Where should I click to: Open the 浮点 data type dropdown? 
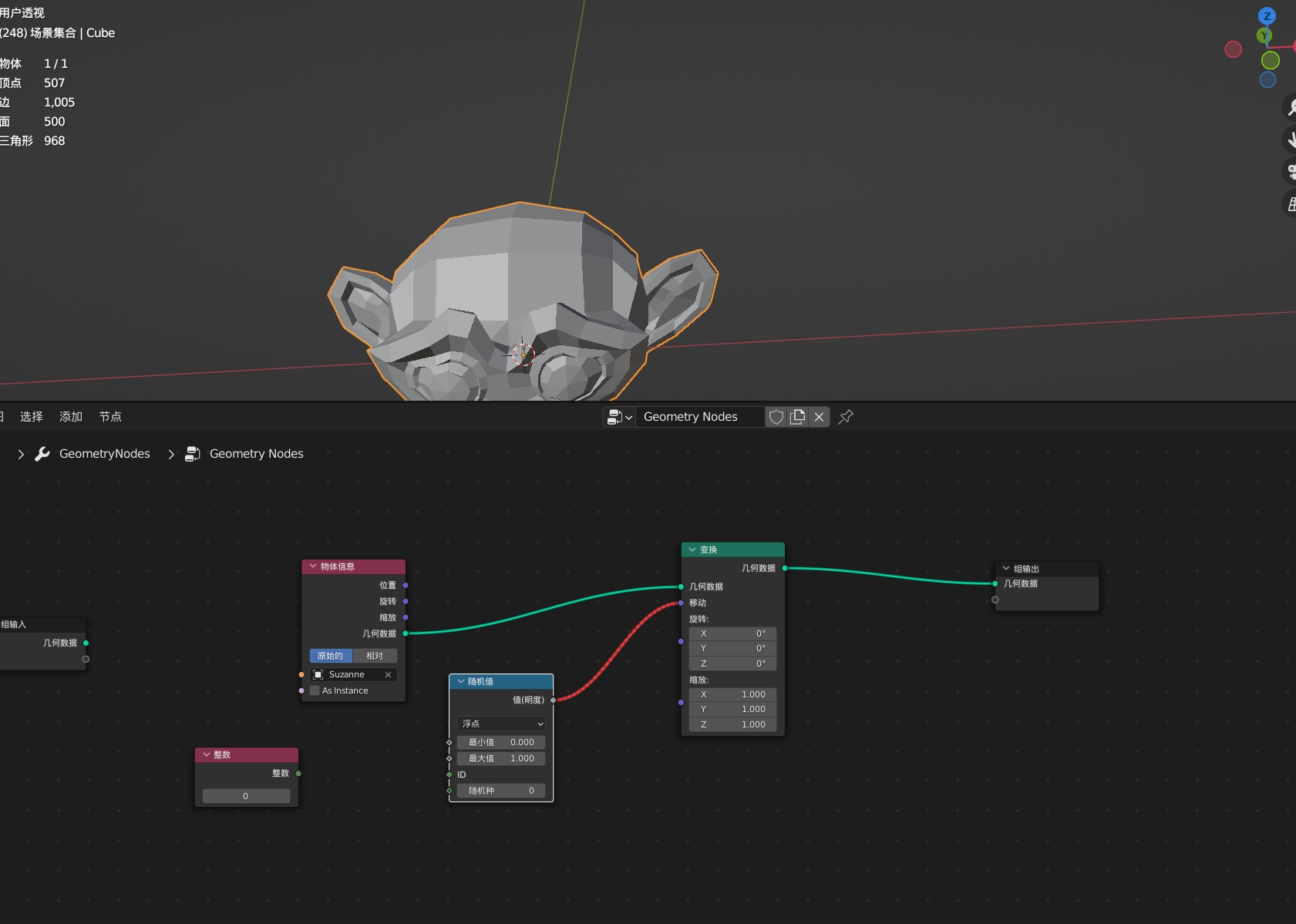pyautogui.click(x=501, y=724)
